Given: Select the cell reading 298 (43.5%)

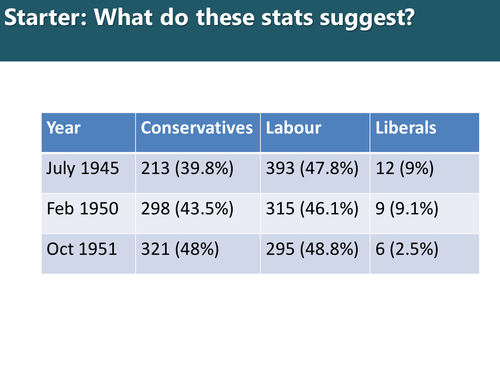Looking at the screenshot, I should pyautogui.click(x=198, y=213).
